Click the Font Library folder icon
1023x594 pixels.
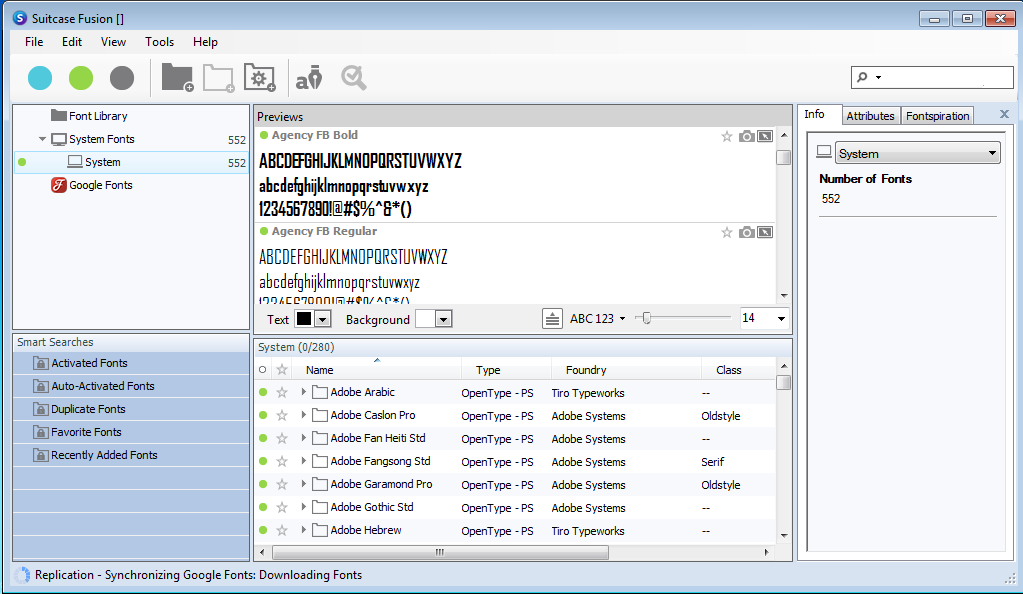59,116
